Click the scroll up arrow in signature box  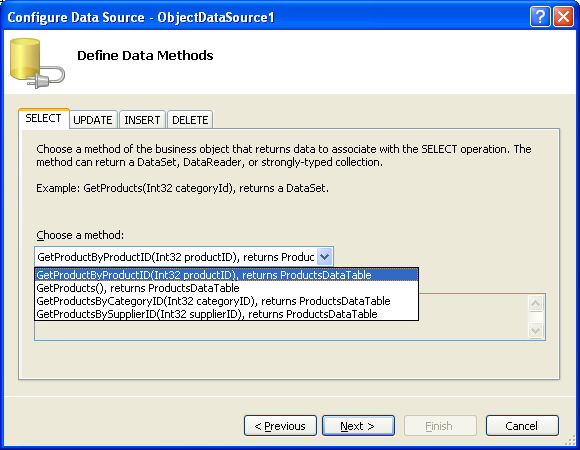pos(535,304)
